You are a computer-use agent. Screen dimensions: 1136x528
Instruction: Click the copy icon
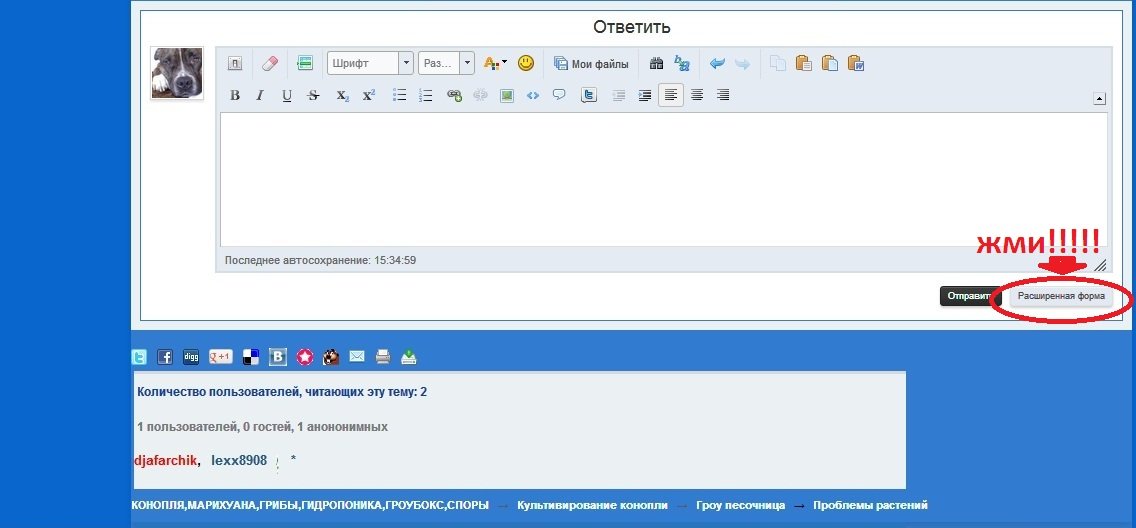778,64
